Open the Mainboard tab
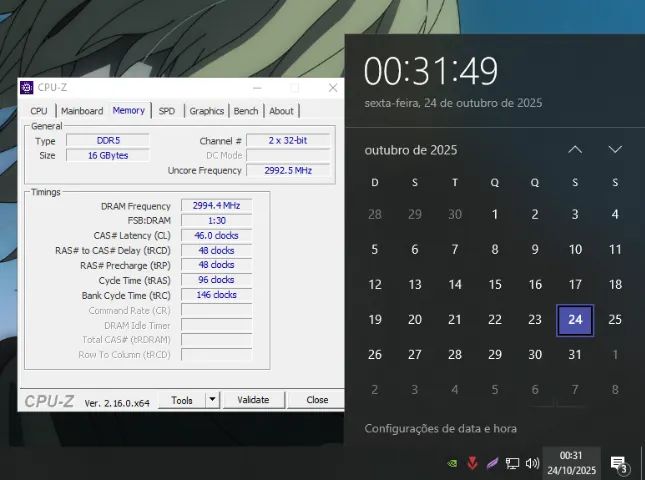The image size is (645, 480). coord(82,111)
